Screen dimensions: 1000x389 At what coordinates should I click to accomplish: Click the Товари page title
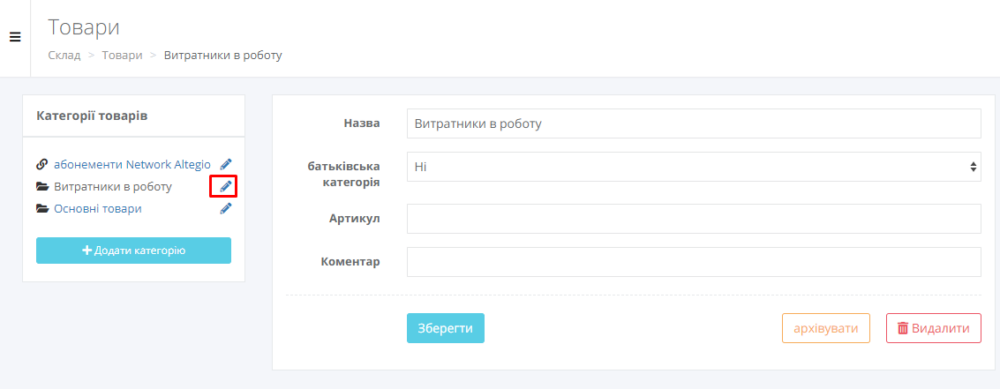click(x=84, y=27)
